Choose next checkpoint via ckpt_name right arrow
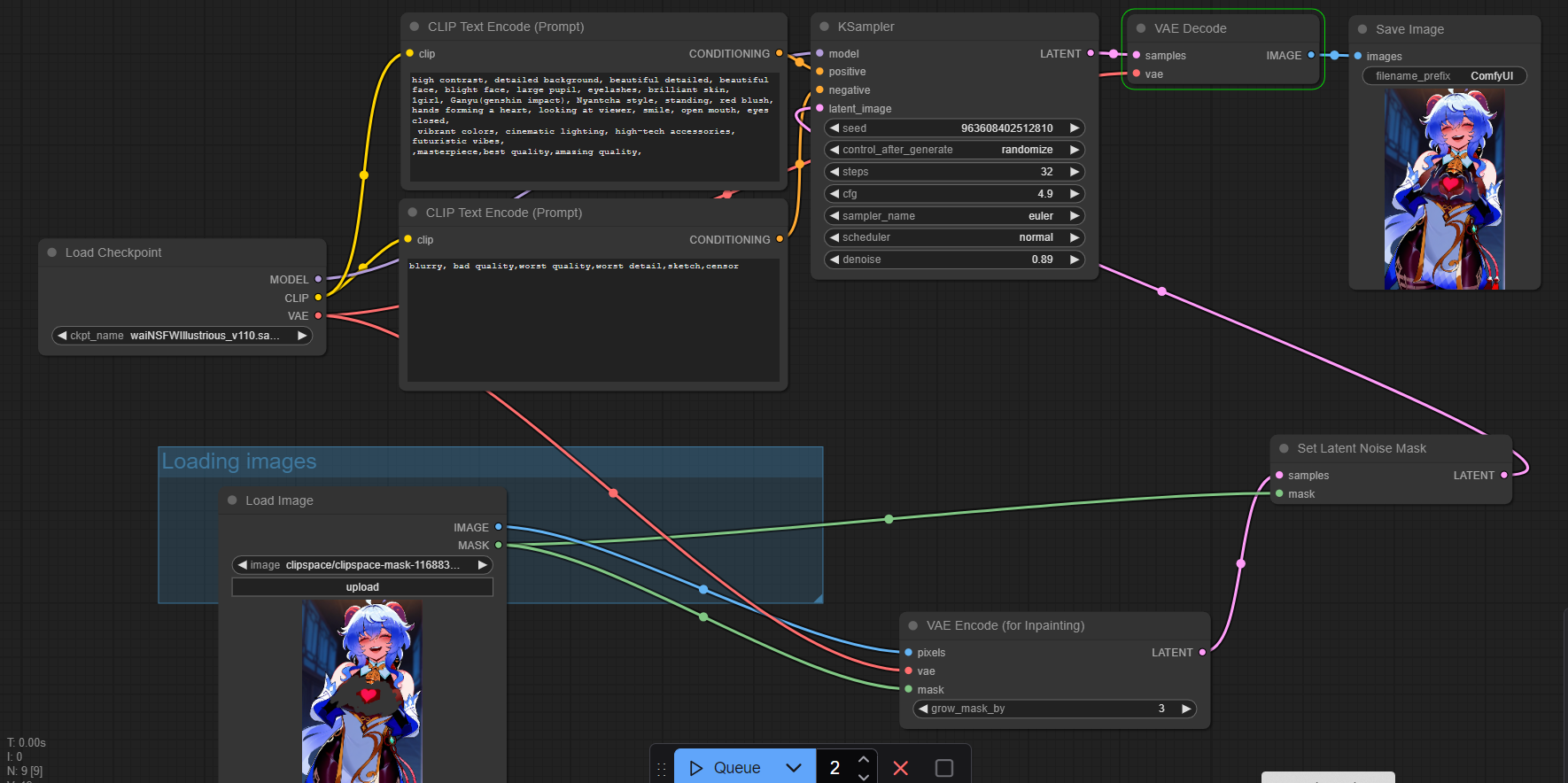Viewport: 1568px width, 783px height. [302, 336]
